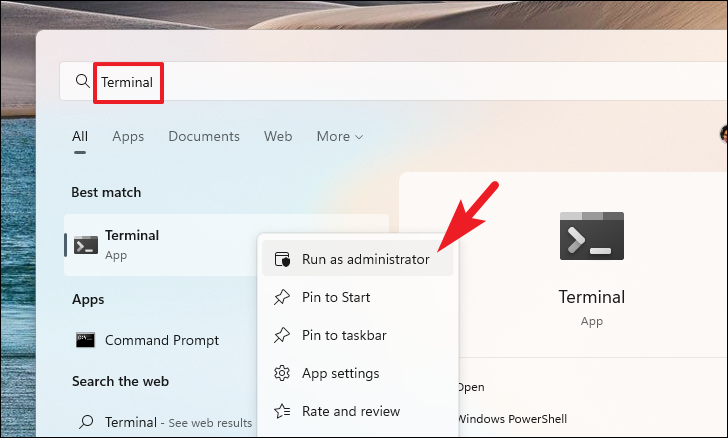
Task: Select Pin to Start in the context menu
Action: (358, 297)
